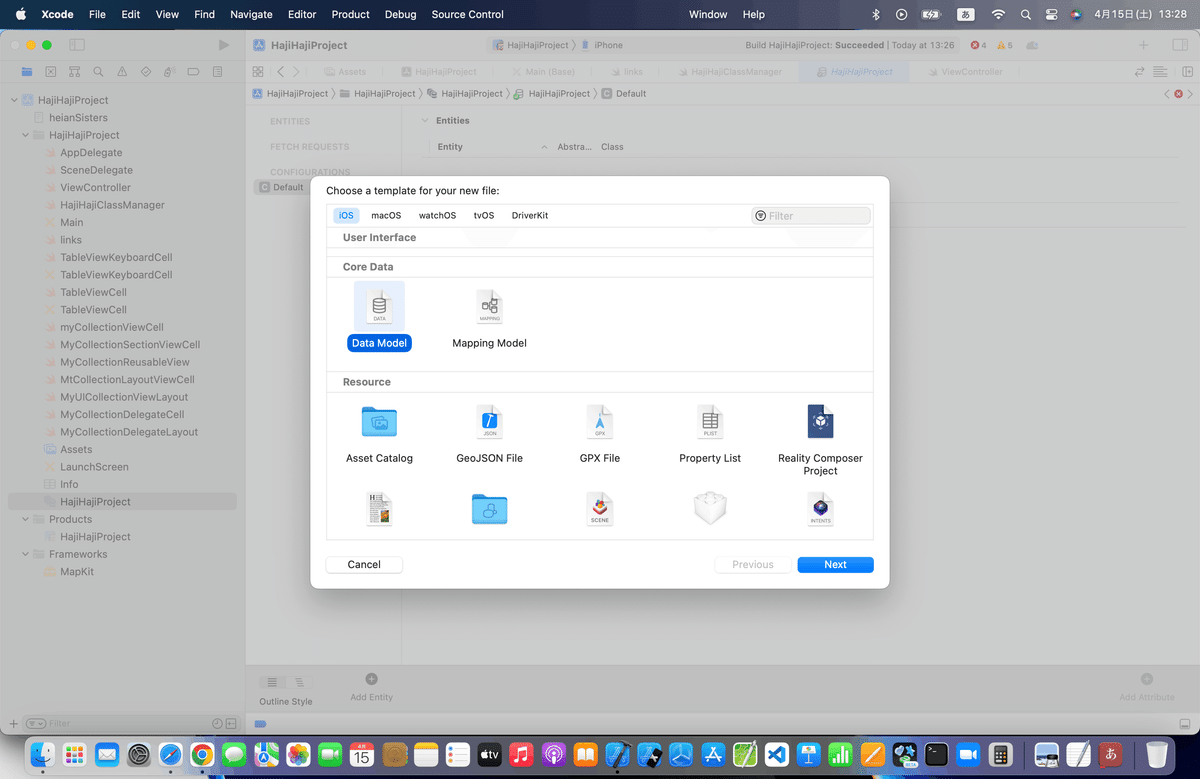Open the HajiHajiProject scheme selector
Screen dimensions: 1200x779
pyautogui.click(x=531, y=45)
